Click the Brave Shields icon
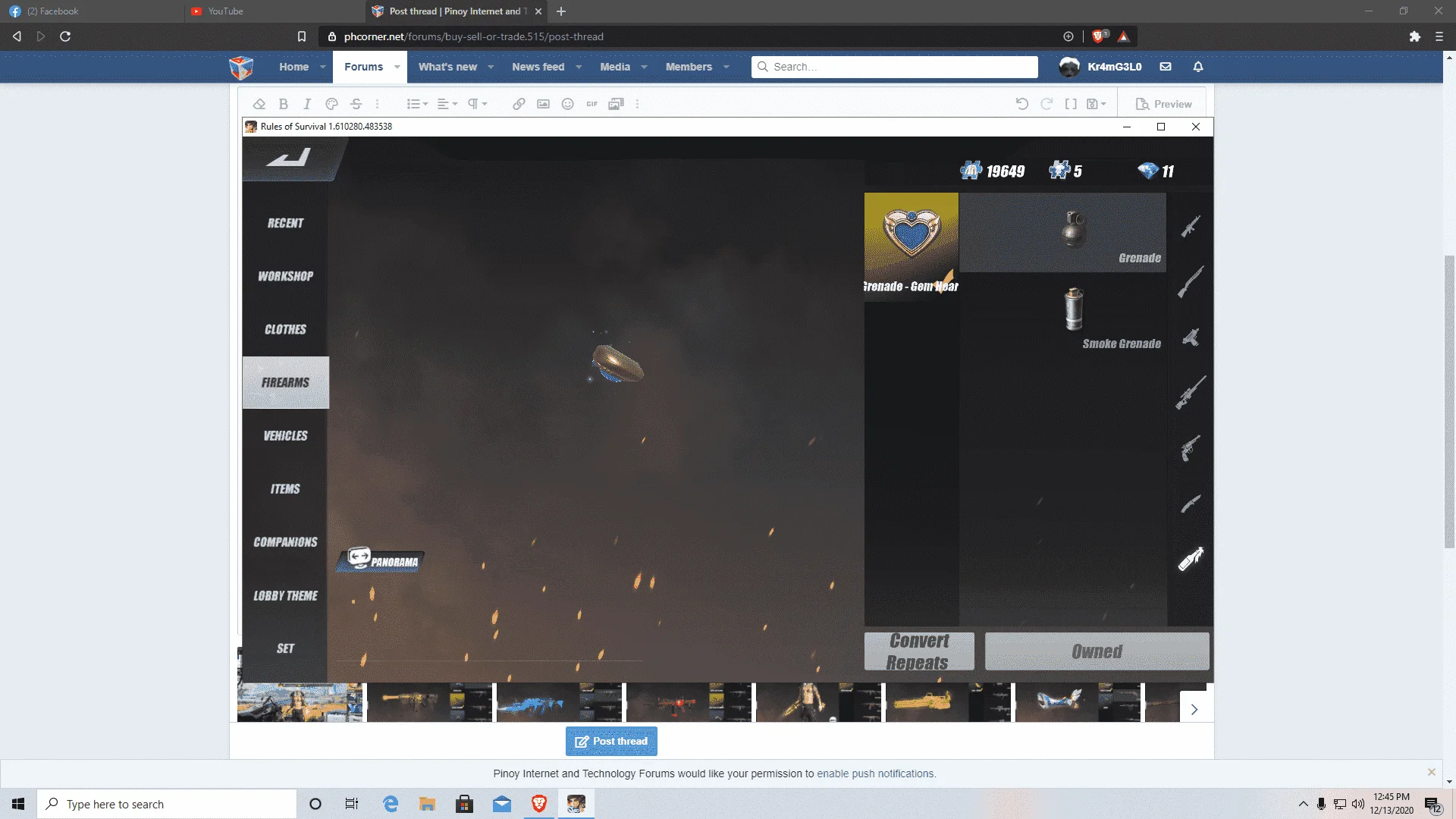Screen dimensions: 1456x819 1099,36
